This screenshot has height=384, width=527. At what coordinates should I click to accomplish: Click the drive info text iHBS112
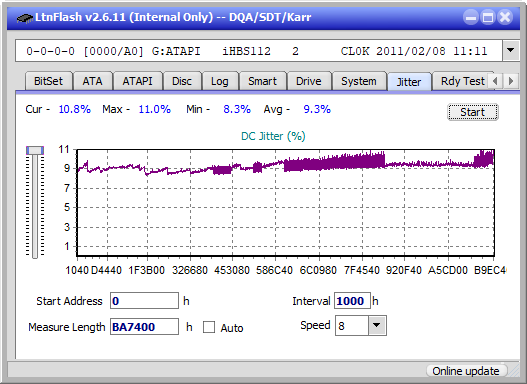pos(246,51)
